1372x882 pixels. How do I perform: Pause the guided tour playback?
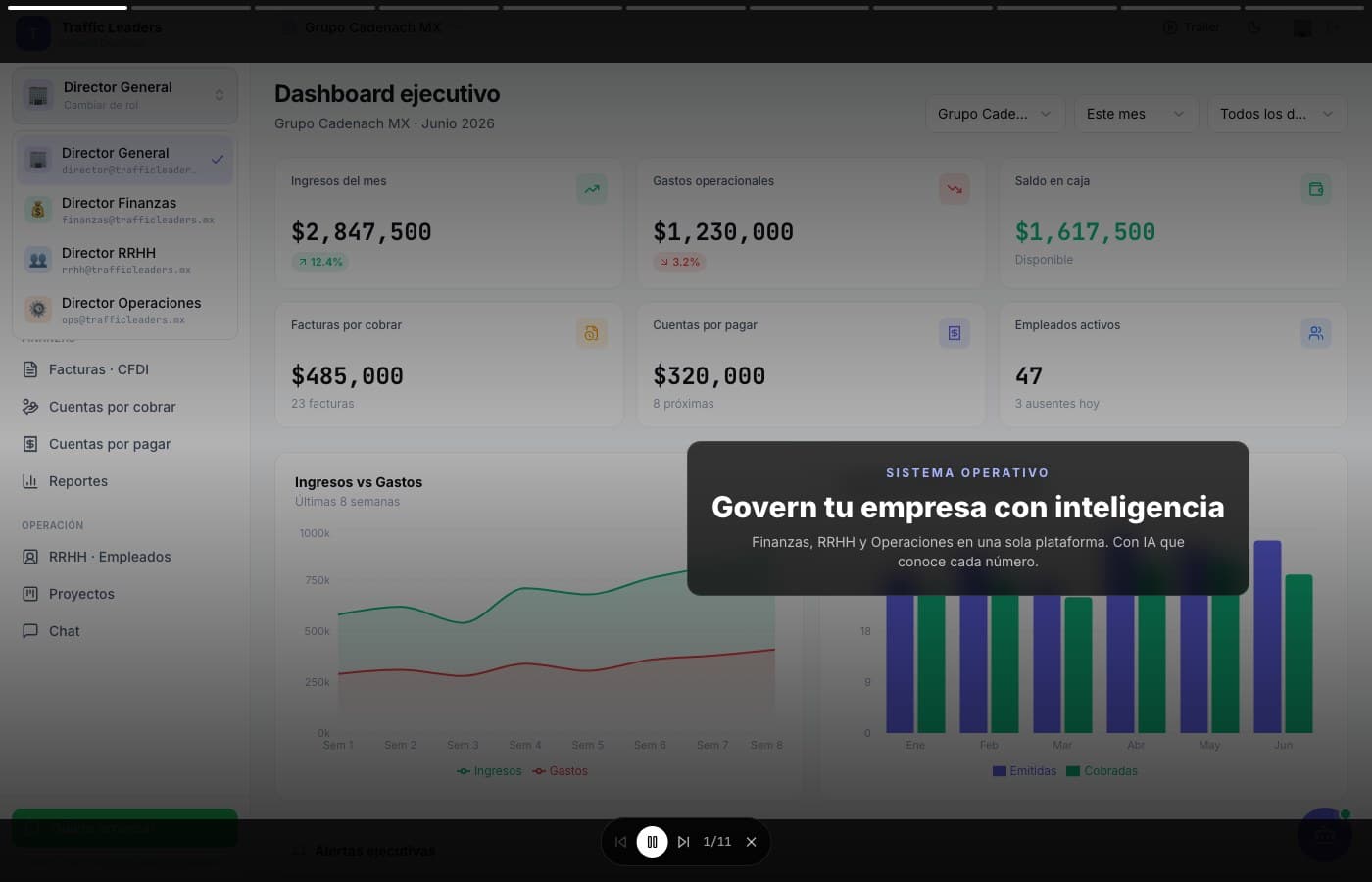point(652,842)
